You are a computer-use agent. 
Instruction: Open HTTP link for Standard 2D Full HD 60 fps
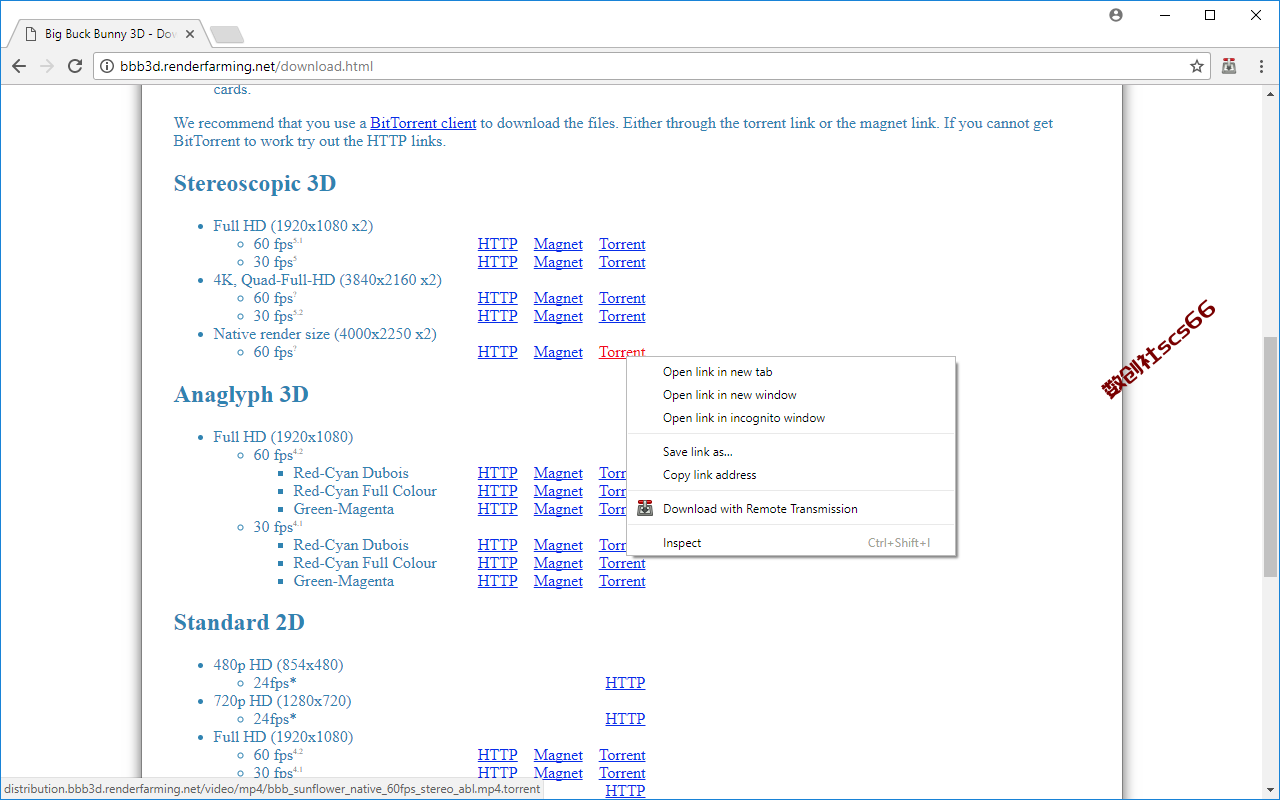click(497, 755)
